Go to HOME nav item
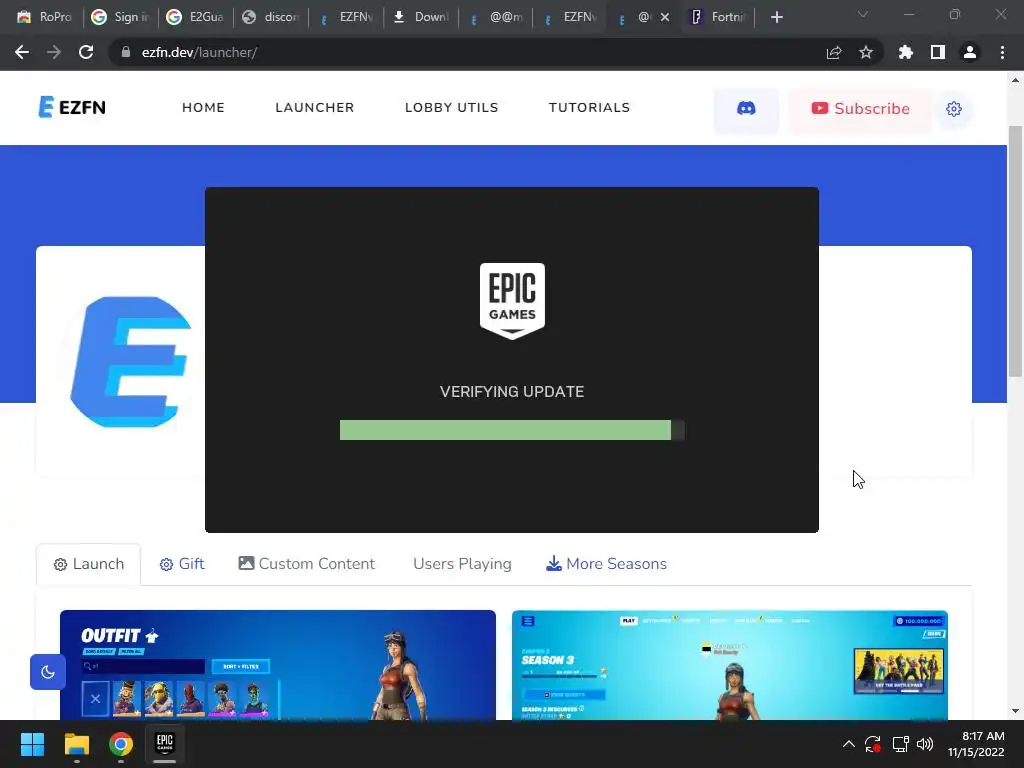 coord(203,108)
